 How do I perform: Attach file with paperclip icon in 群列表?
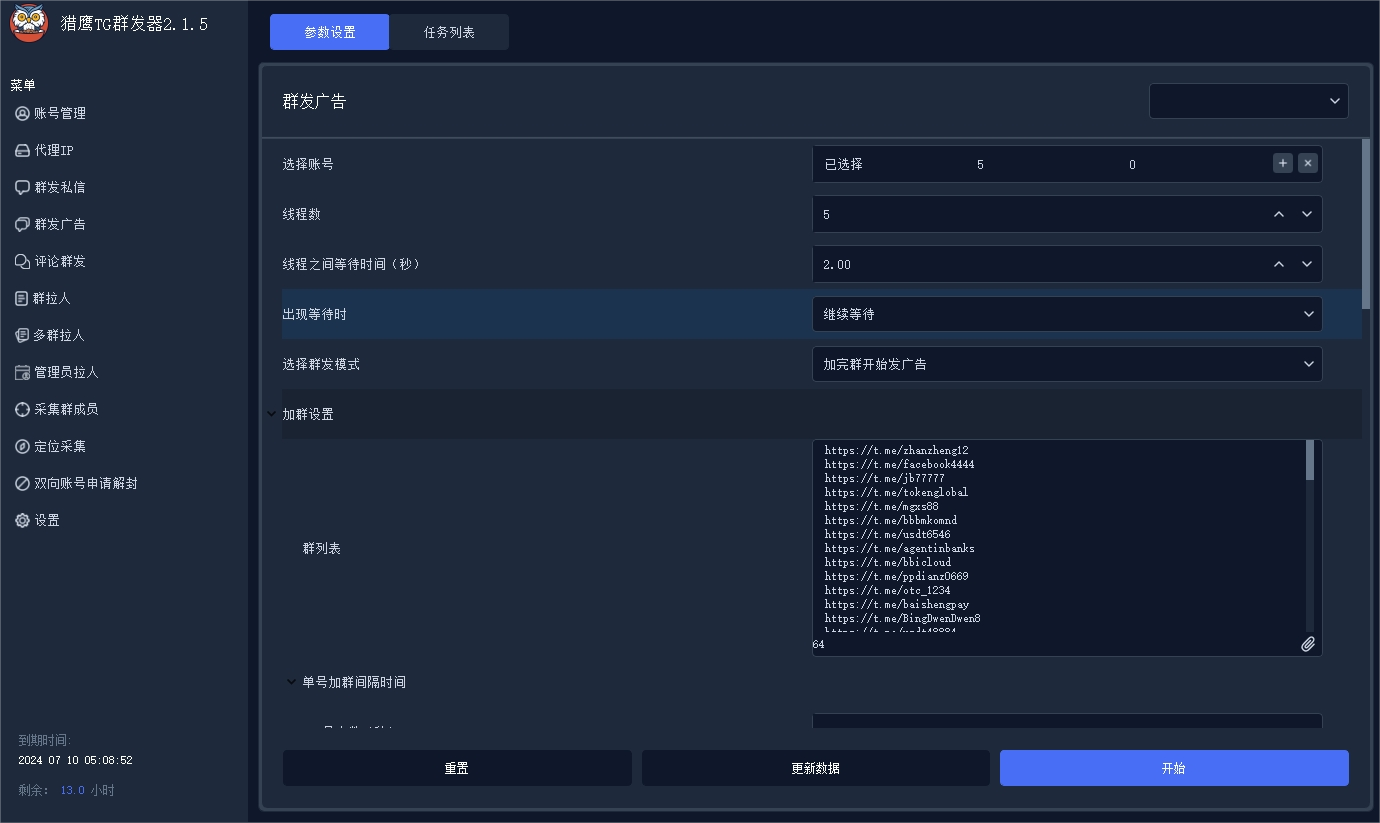click(x=1307, y=644)
